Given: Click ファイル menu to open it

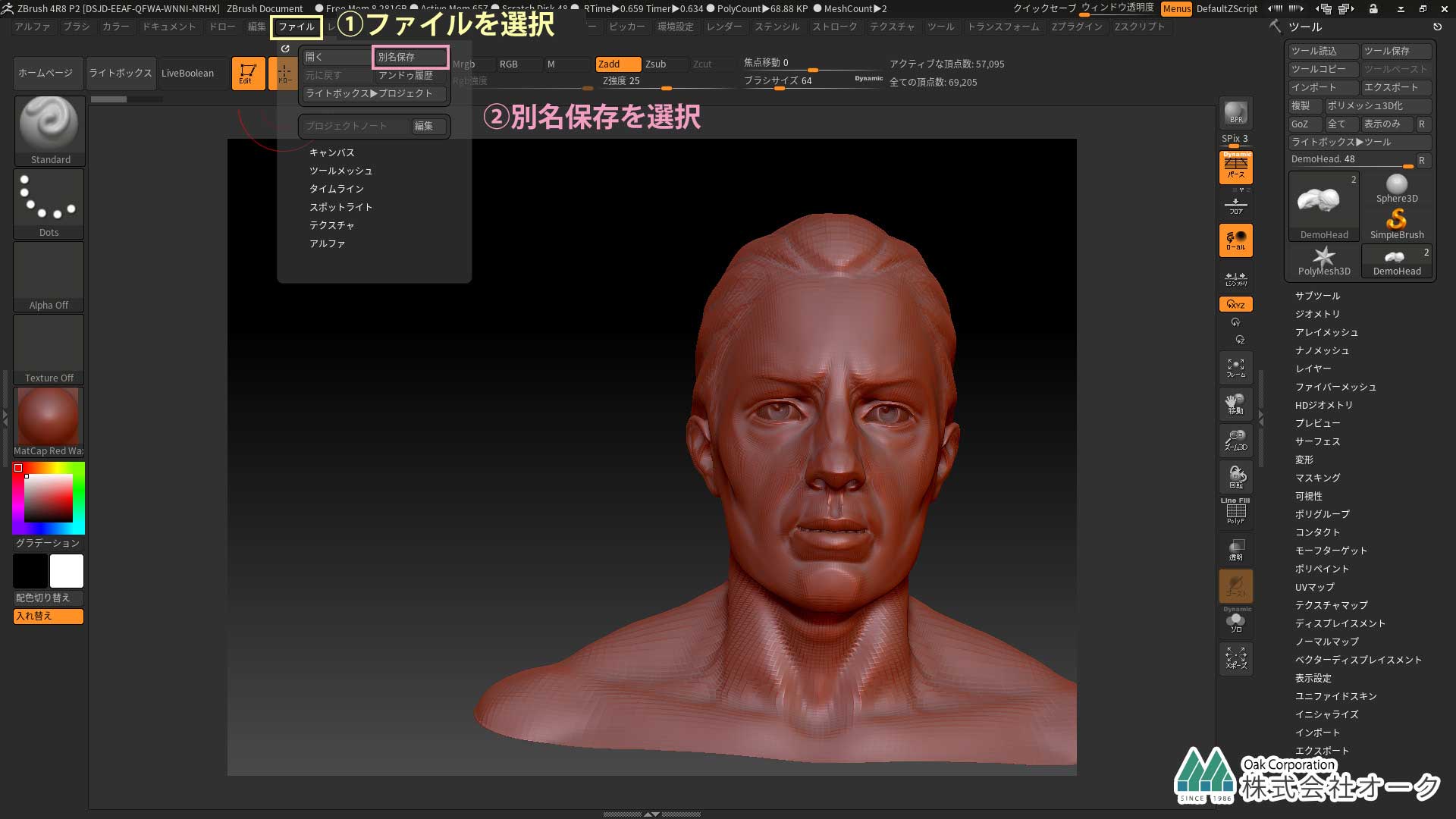Looking at the screenshot, I should pyautogui.click(x=296, y=26).
